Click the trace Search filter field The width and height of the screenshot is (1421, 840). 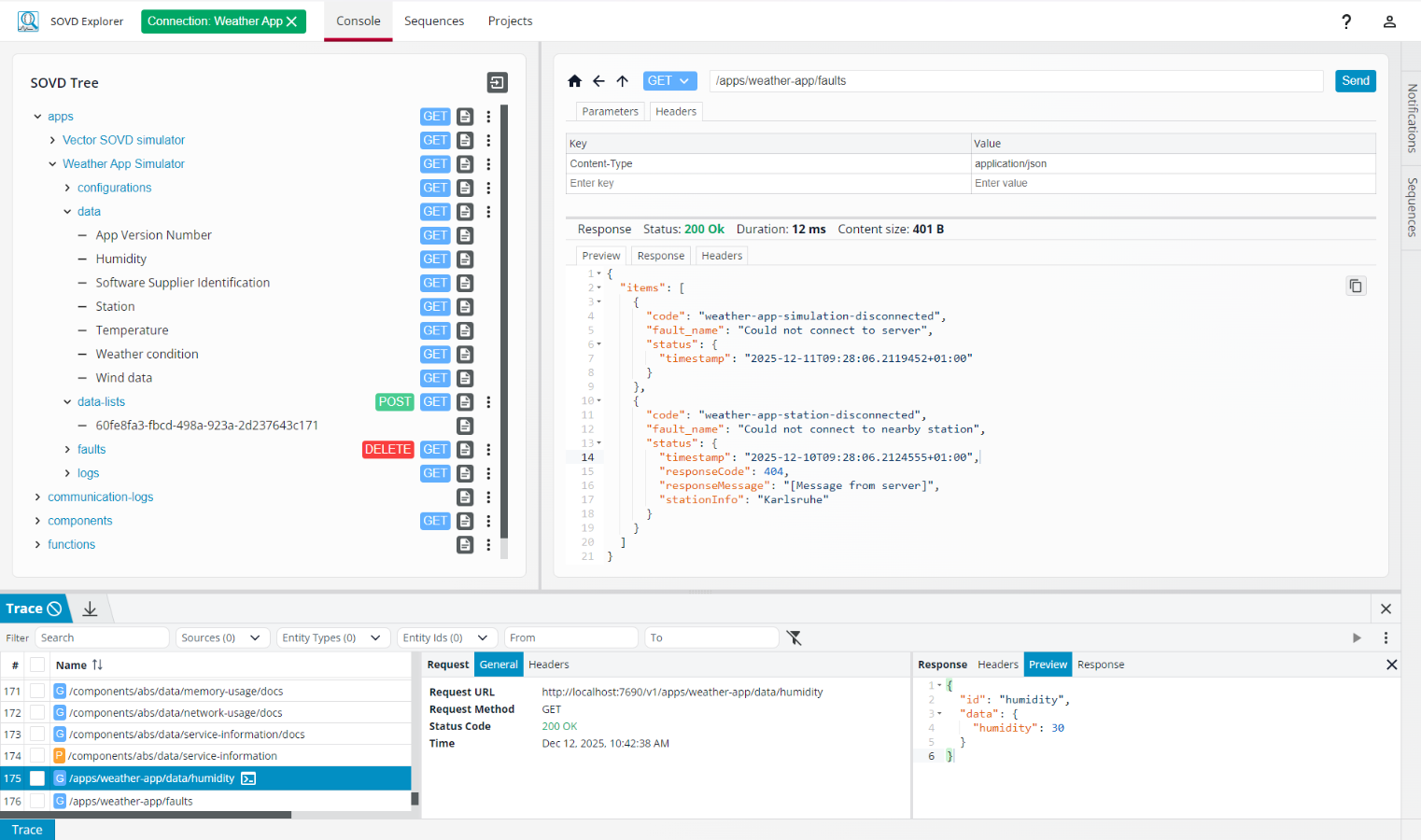[x=102, y=637]
